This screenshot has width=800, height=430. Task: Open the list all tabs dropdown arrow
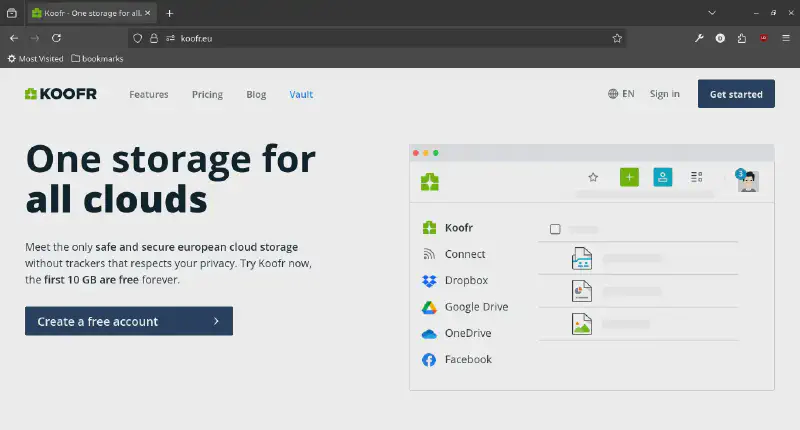[x=712, y=13]
